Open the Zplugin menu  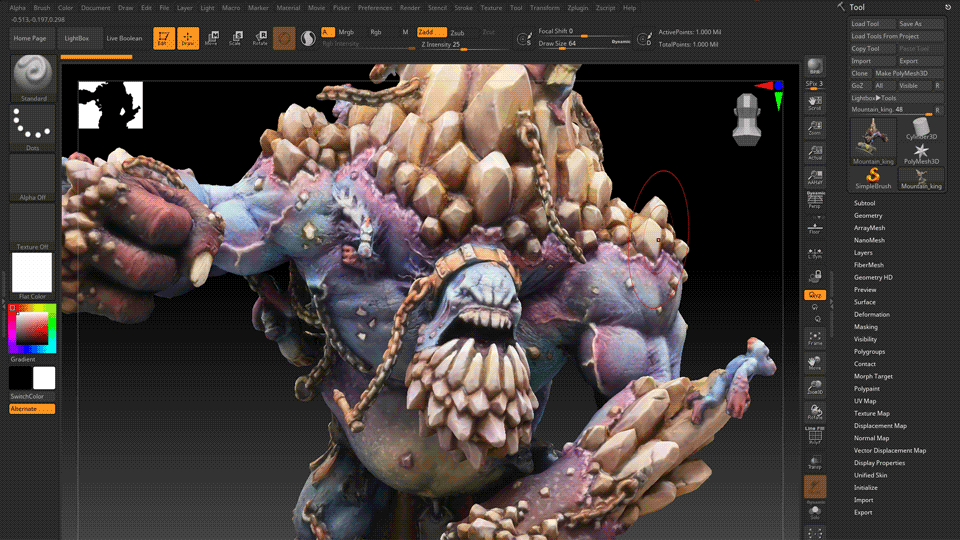pos(577,8)
